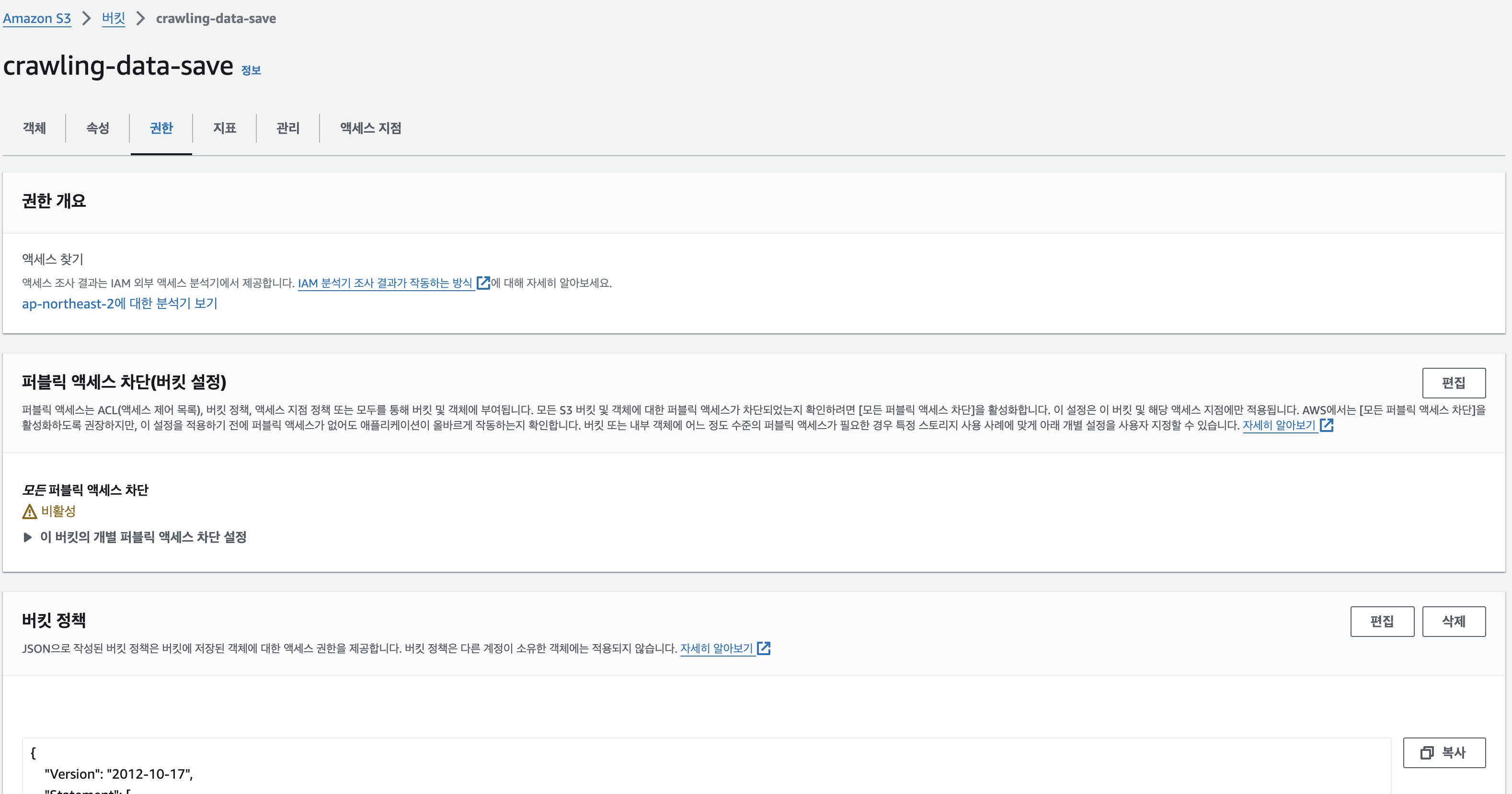Click the warning triangle icon beside 비활성
The width and height of the screenshot is (1512, 794).
[29, 512]
